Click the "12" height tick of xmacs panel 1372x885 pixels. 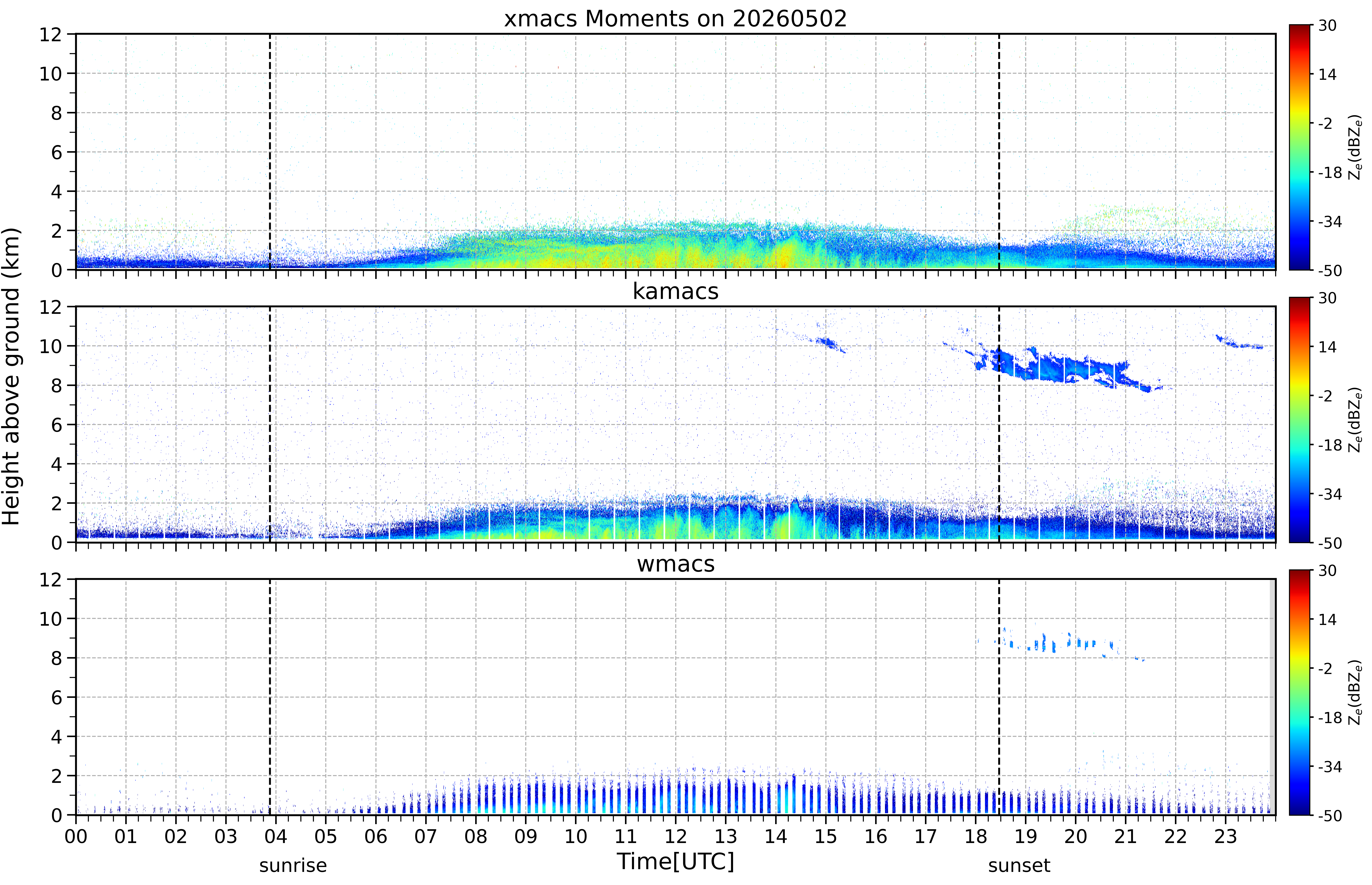click(51, 35)
